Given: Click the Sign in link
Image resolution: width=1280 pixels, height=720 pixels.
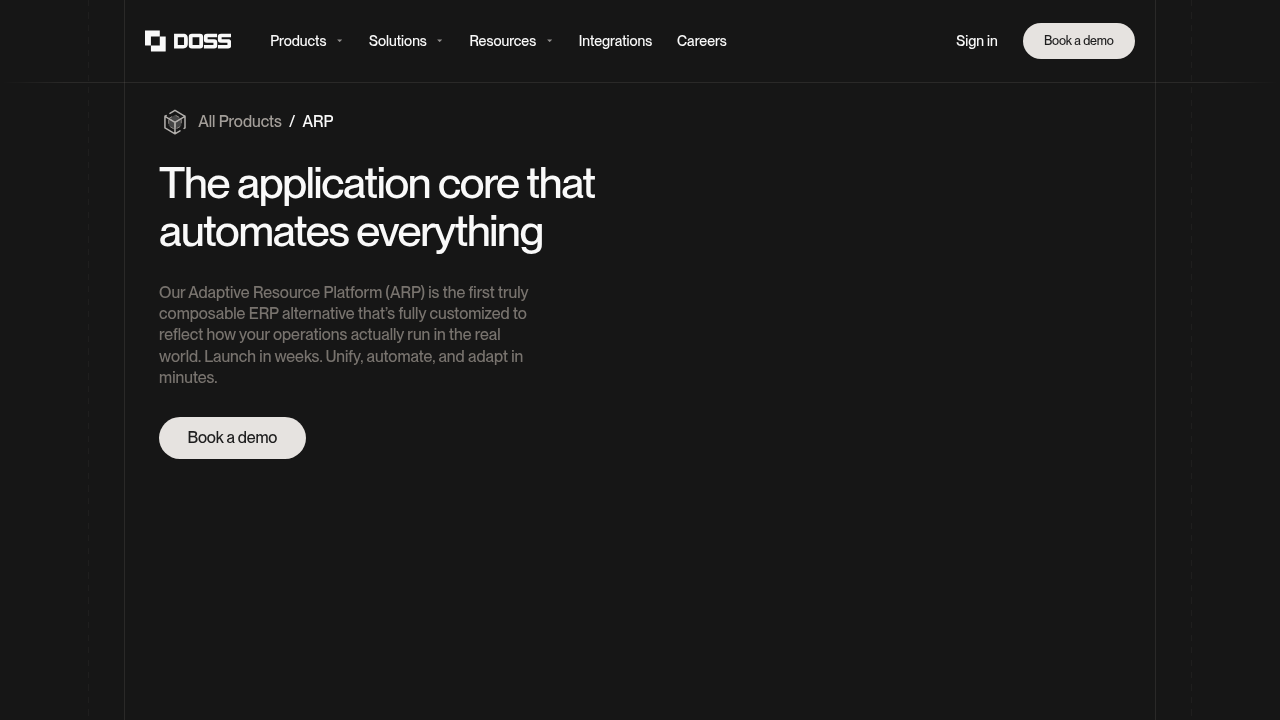Looking at the screenshot, I should coord(976,41).
